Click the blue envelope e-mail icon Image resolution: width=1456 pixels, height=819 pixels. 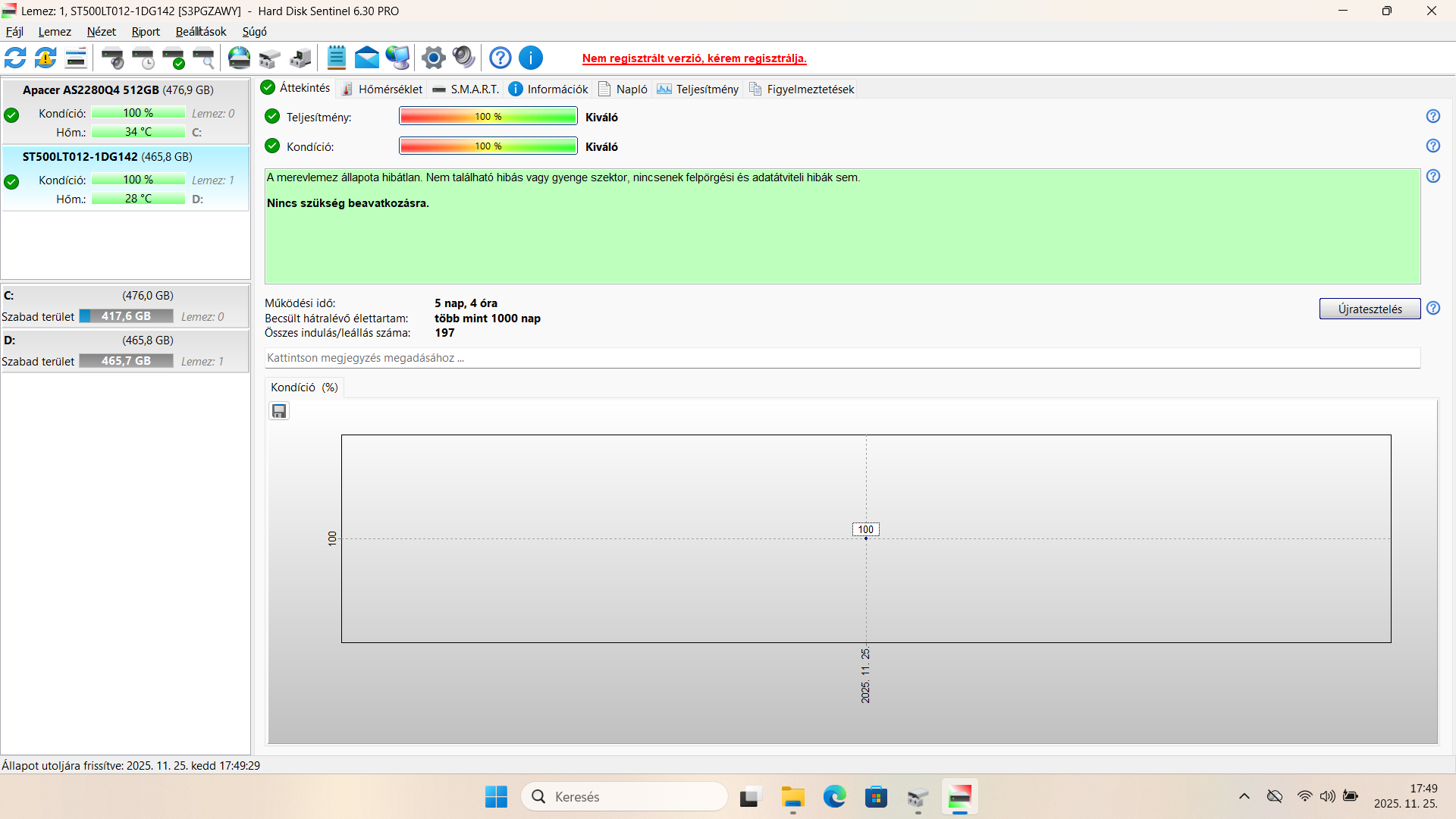click(367, 58)
